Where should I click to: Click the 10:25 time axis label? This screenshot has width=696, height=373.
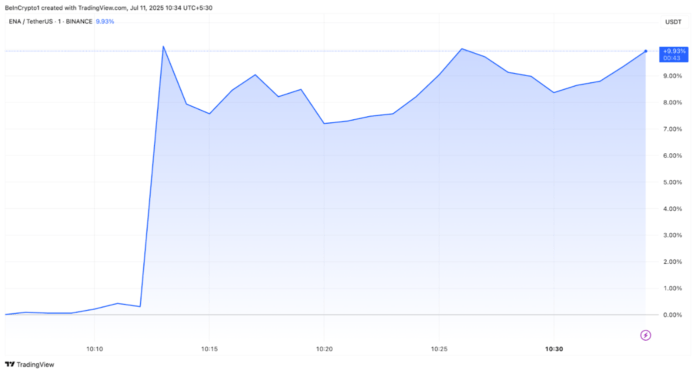click(439, 349)
